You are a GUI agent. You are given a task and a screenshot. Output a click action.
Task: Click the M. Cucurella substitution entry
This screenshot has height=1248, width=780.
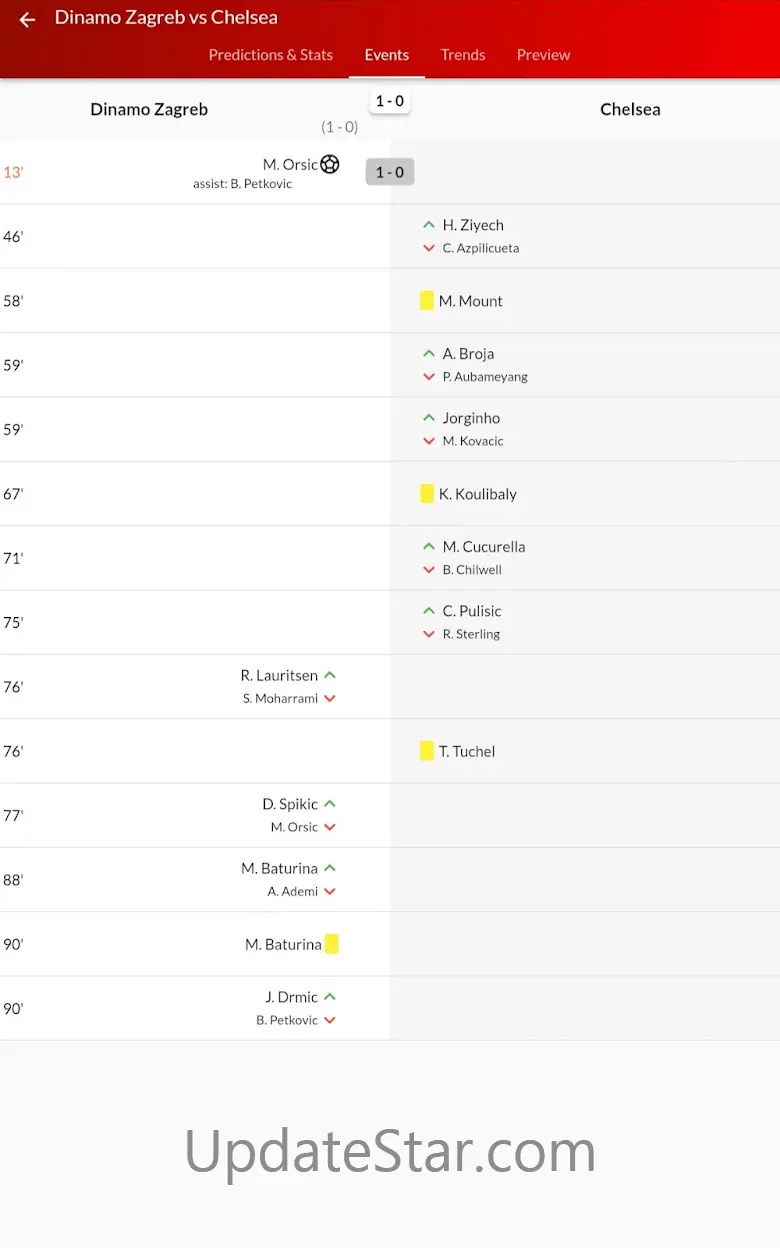(x=484, y=547)
